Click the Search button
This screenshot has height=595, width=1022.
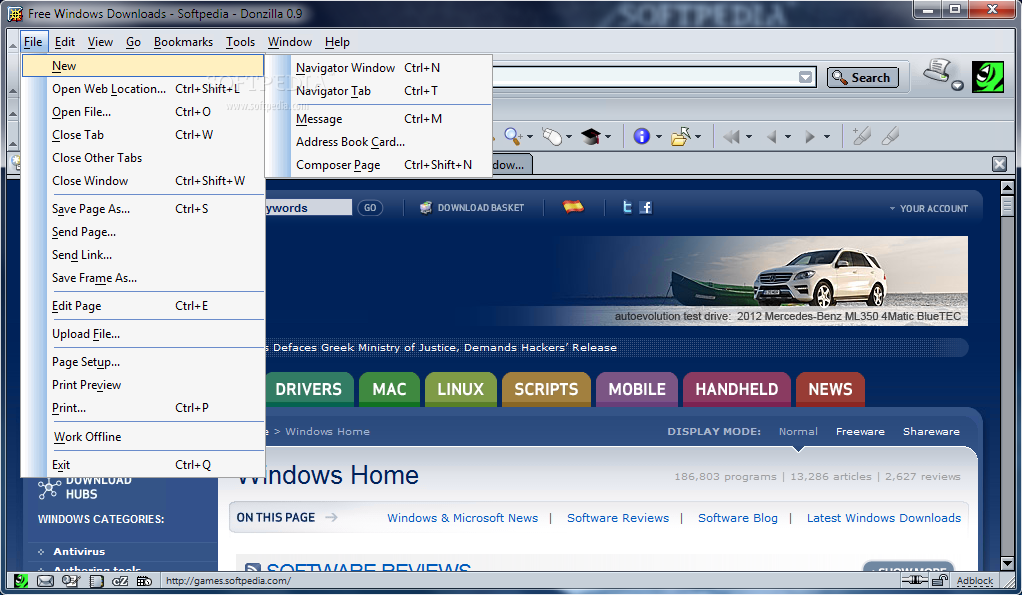coord(862,77)
